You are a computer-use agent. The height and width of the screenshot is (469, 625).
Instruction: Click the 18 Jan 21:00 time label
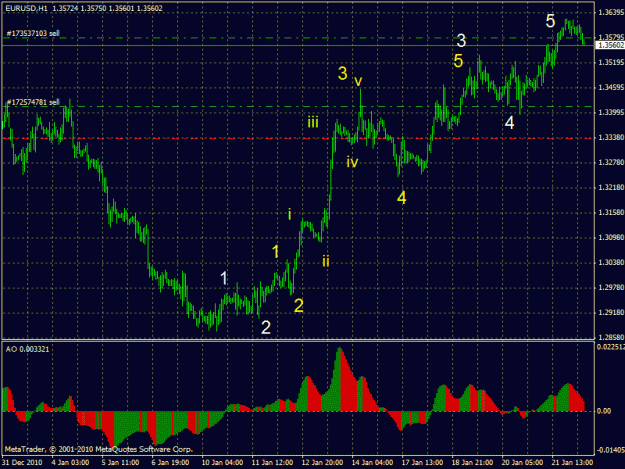pos(472,463)
